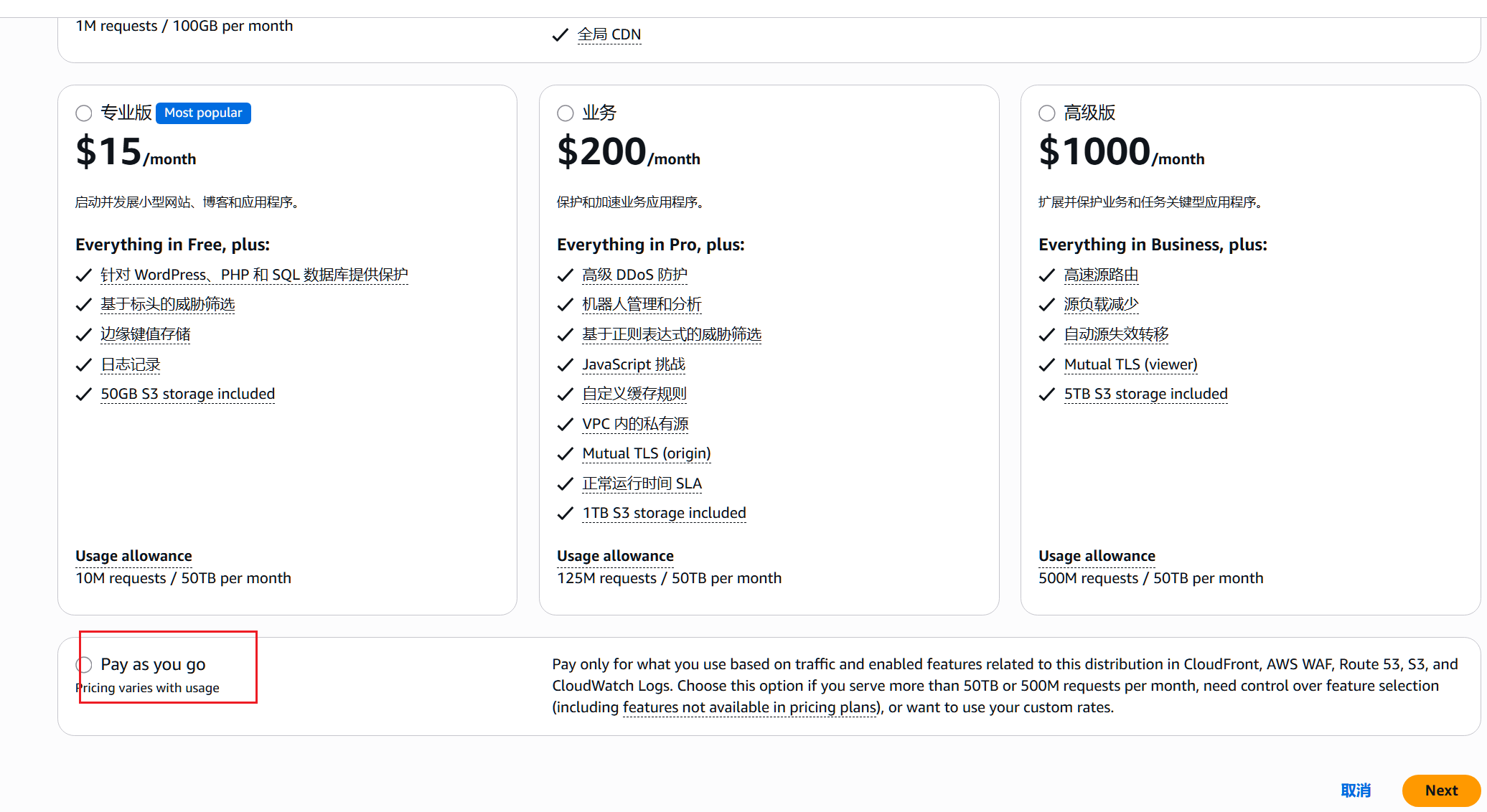Choose the 业务 $200/month plan radio button
The width and height of the screenshot is (1487, 812).
[566, 113]
